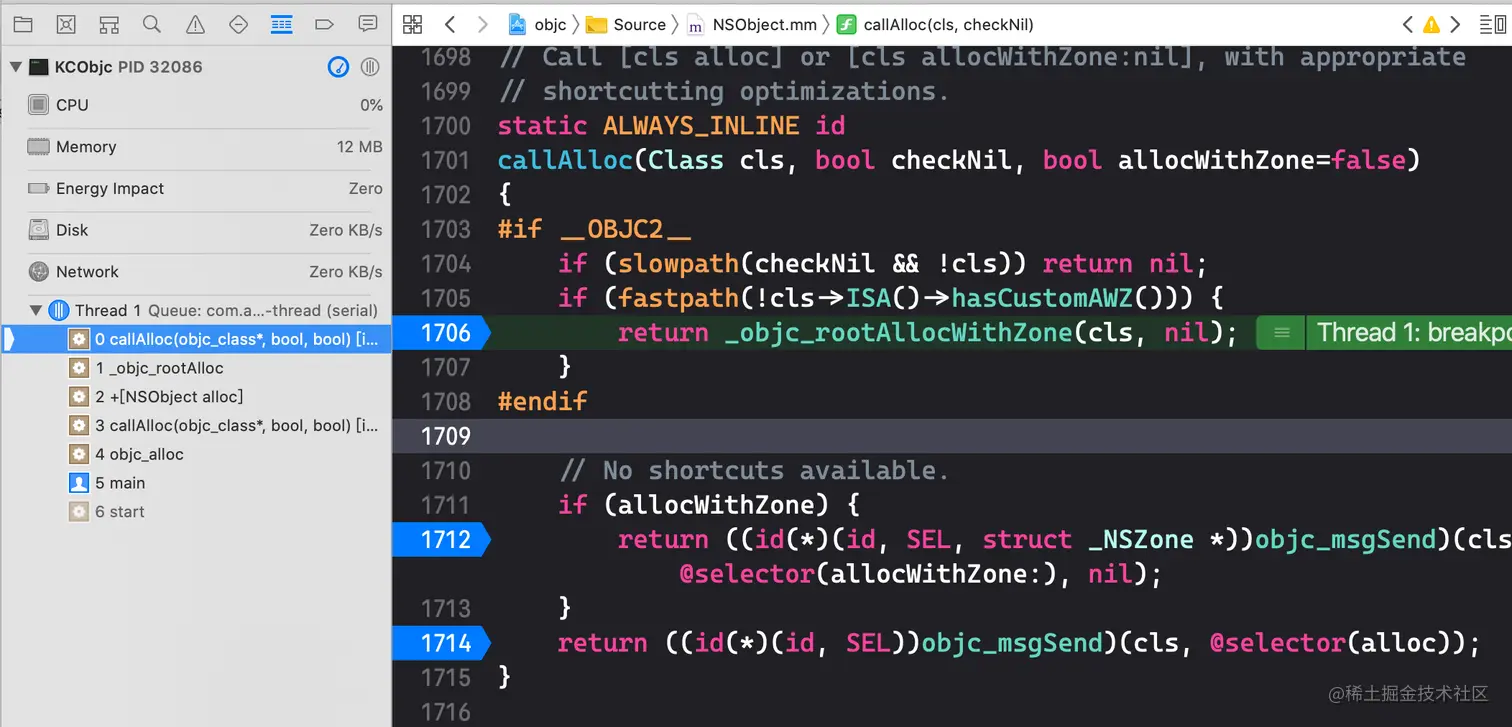Open the Source Control navigator
The width and height of the screenshot is (1512, 727).
coord(65,24)
